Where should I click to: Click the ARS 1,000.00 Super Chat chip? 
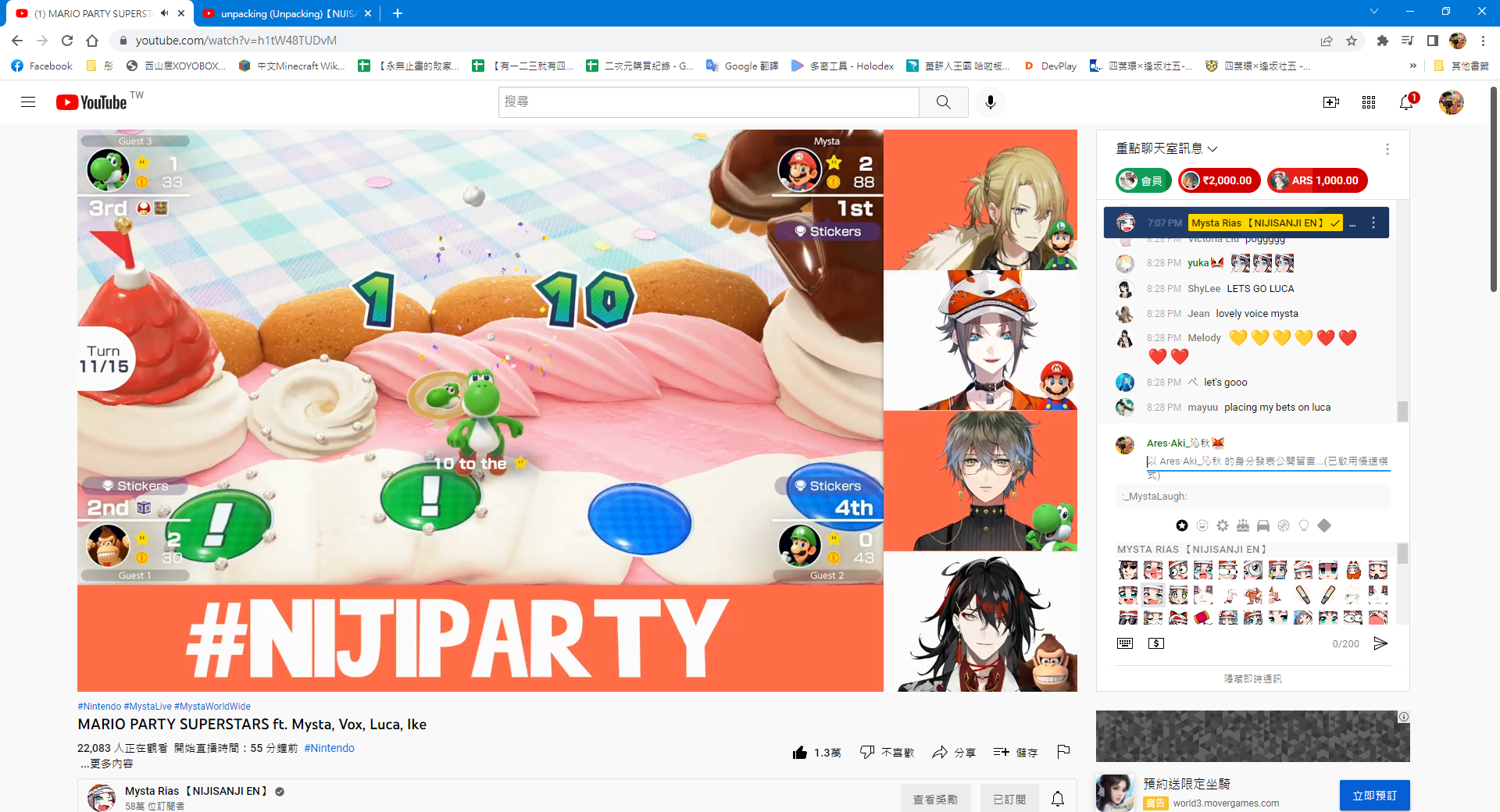(1317, 180)
